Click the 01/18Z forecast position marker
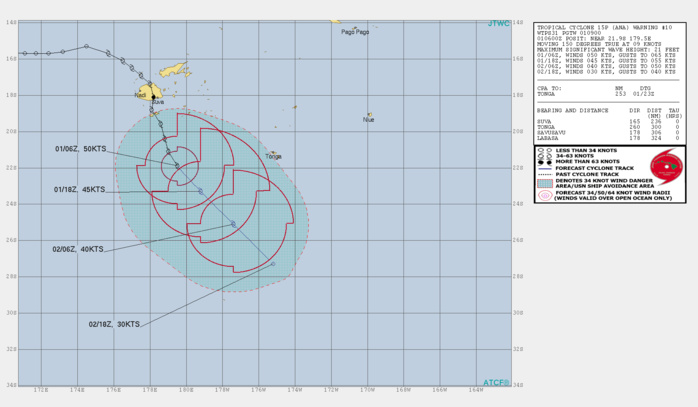 coord(200,191)
